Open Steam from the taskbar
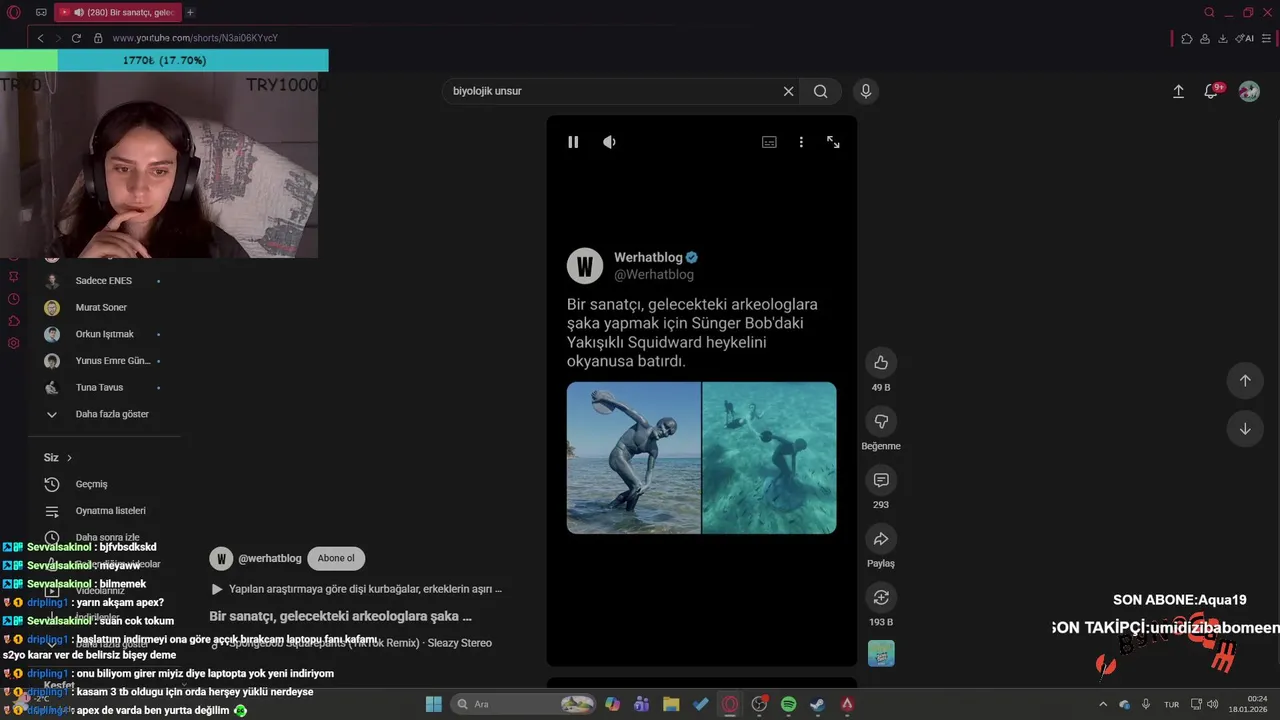This screenshot has height=720, width=1280. (x=817, y=704)
